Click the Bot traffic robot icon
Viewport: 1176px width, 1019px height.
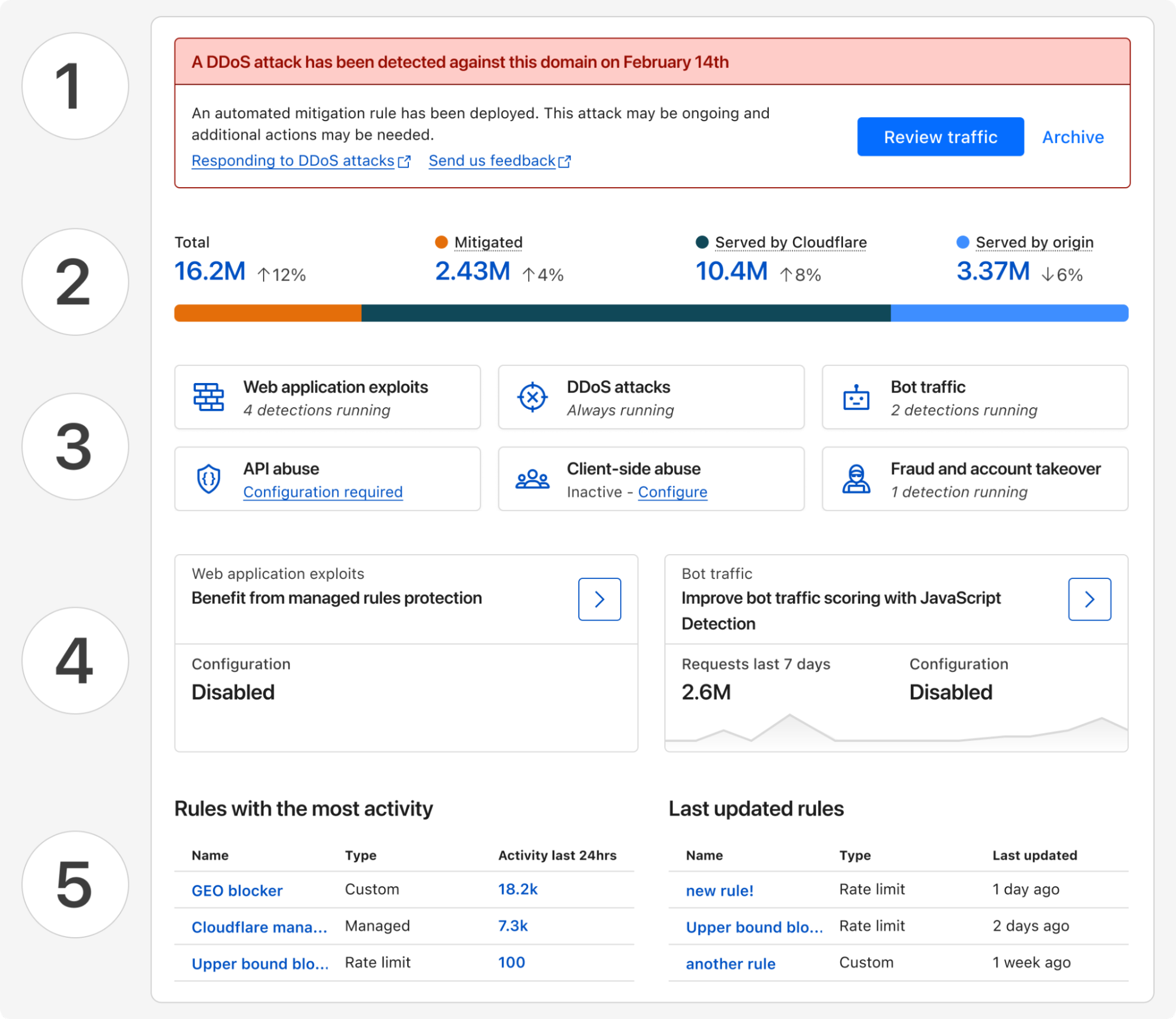(856, 398)
